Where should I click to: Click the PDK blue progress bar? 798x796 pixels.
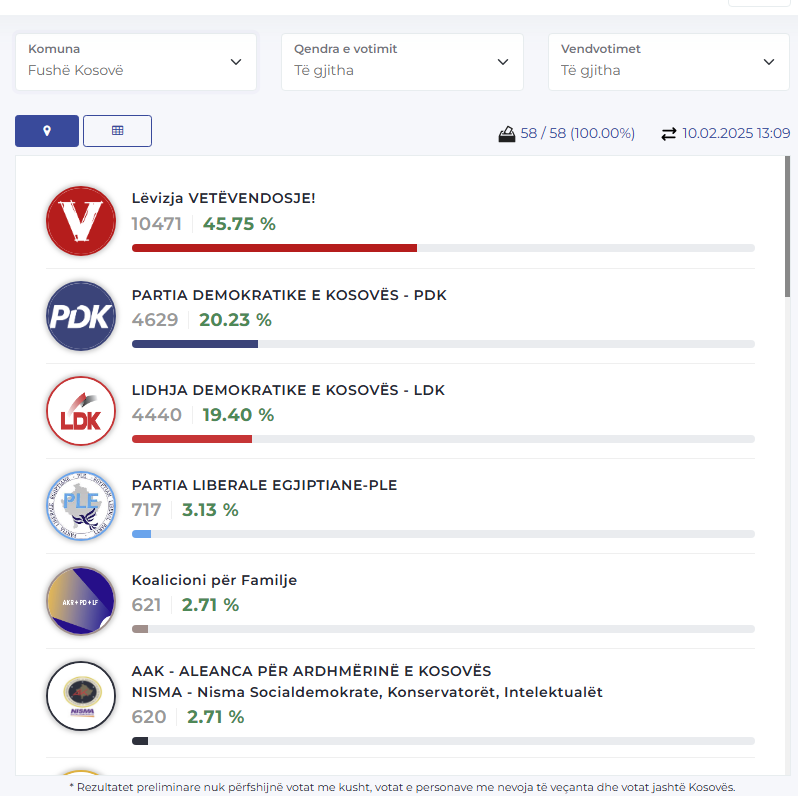pos(195,343)
